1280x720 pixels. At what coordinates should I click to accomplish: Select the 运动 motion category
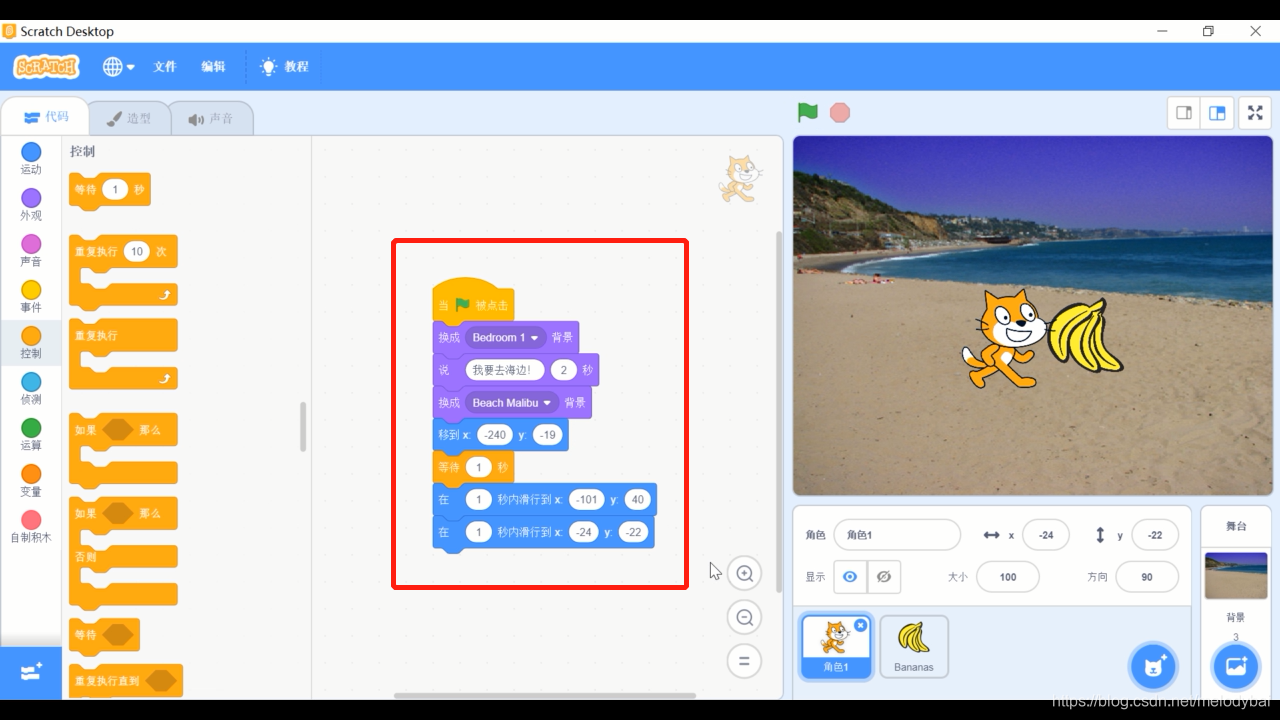click(x=31, y=158)
